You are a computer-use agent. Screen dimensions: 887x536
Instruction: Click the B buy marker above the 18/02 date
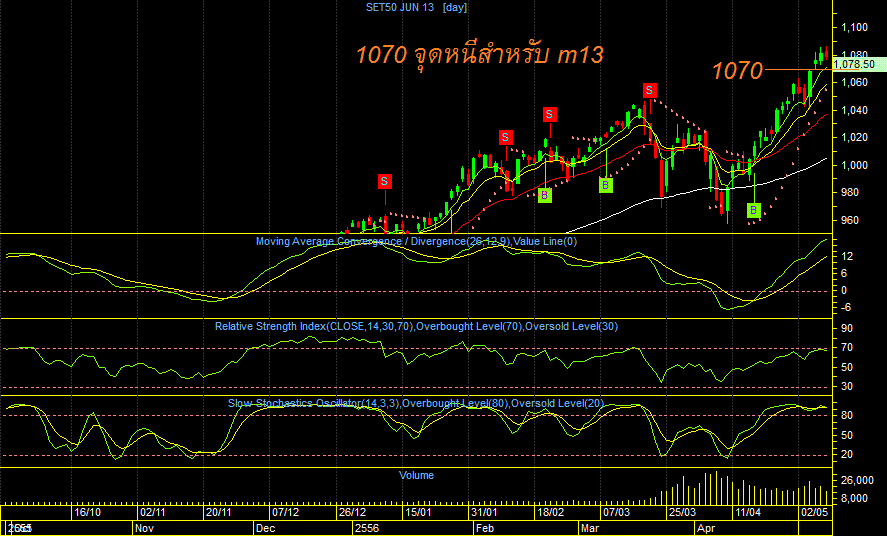[x=545, y=196]
